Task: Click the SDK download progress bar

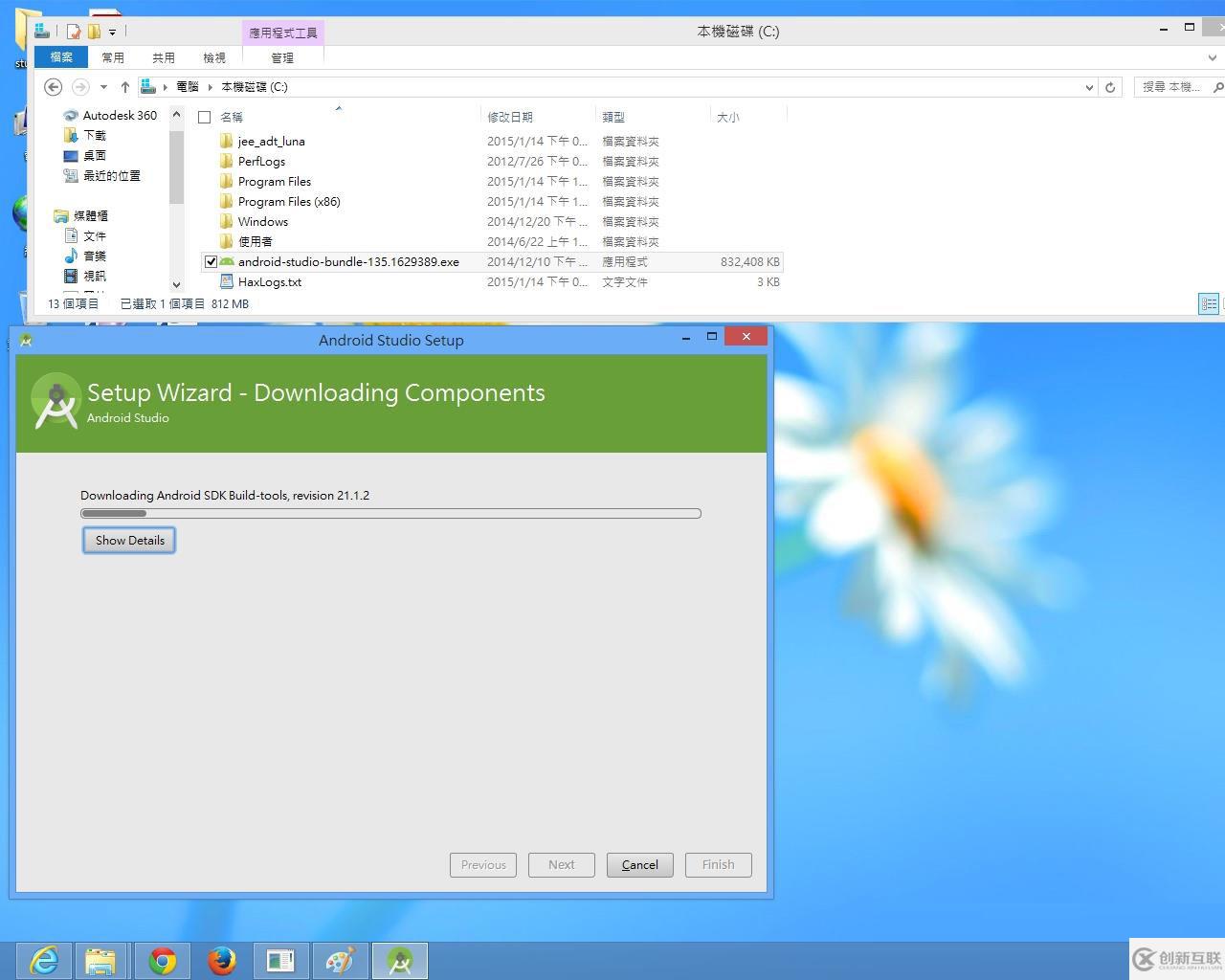Action: click(x=390, y=514)
